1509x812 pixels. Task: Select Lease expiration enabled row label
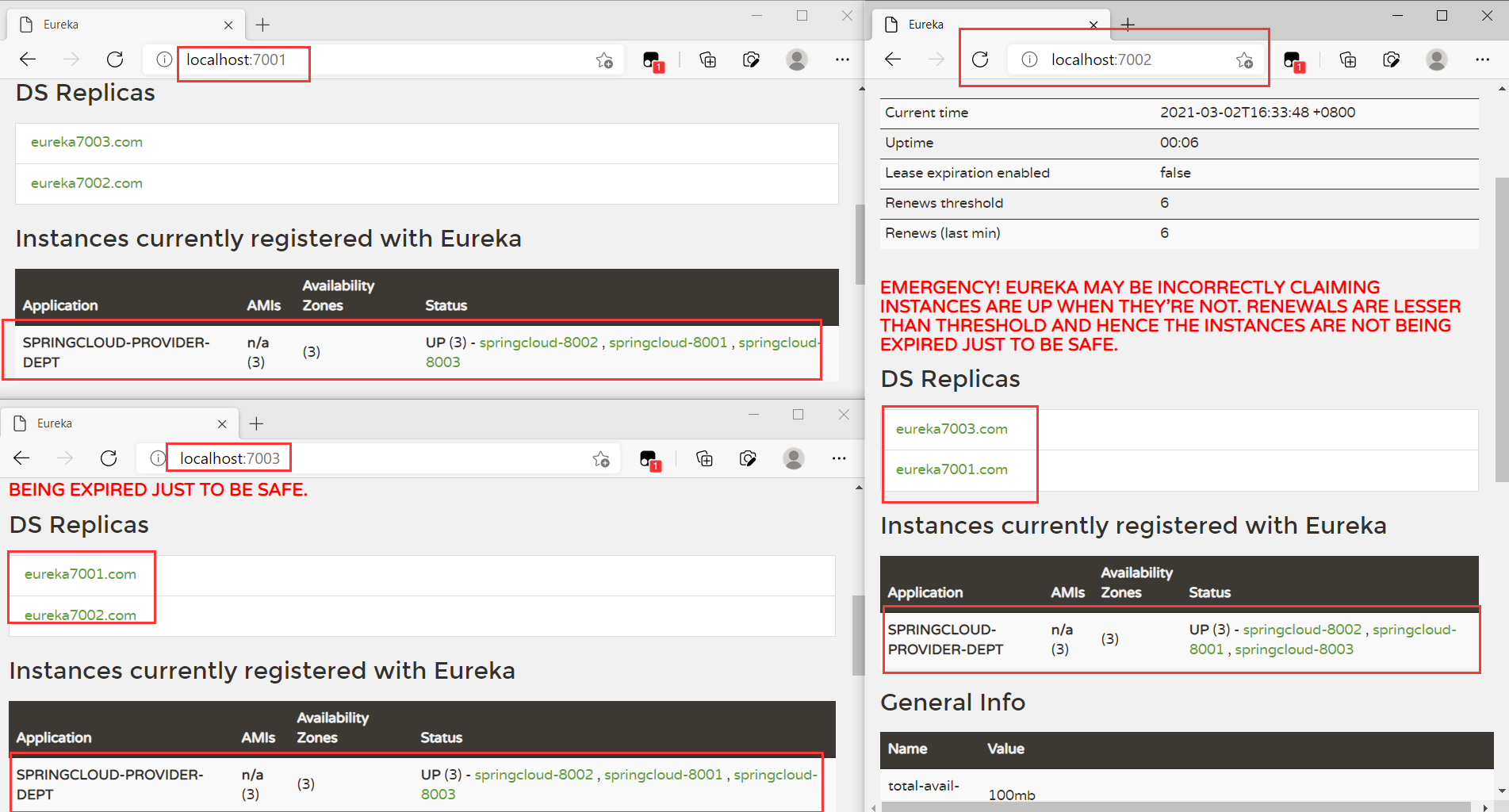(x=967, y=173)
